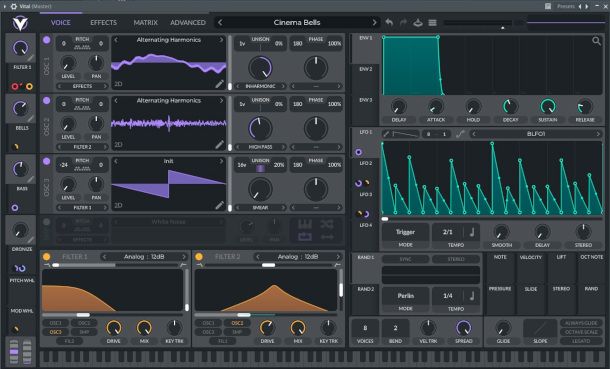This screenshot has height=369, width=610.
Task: Click the LFO 1 smooth curve icon
Action: (460, 134)
